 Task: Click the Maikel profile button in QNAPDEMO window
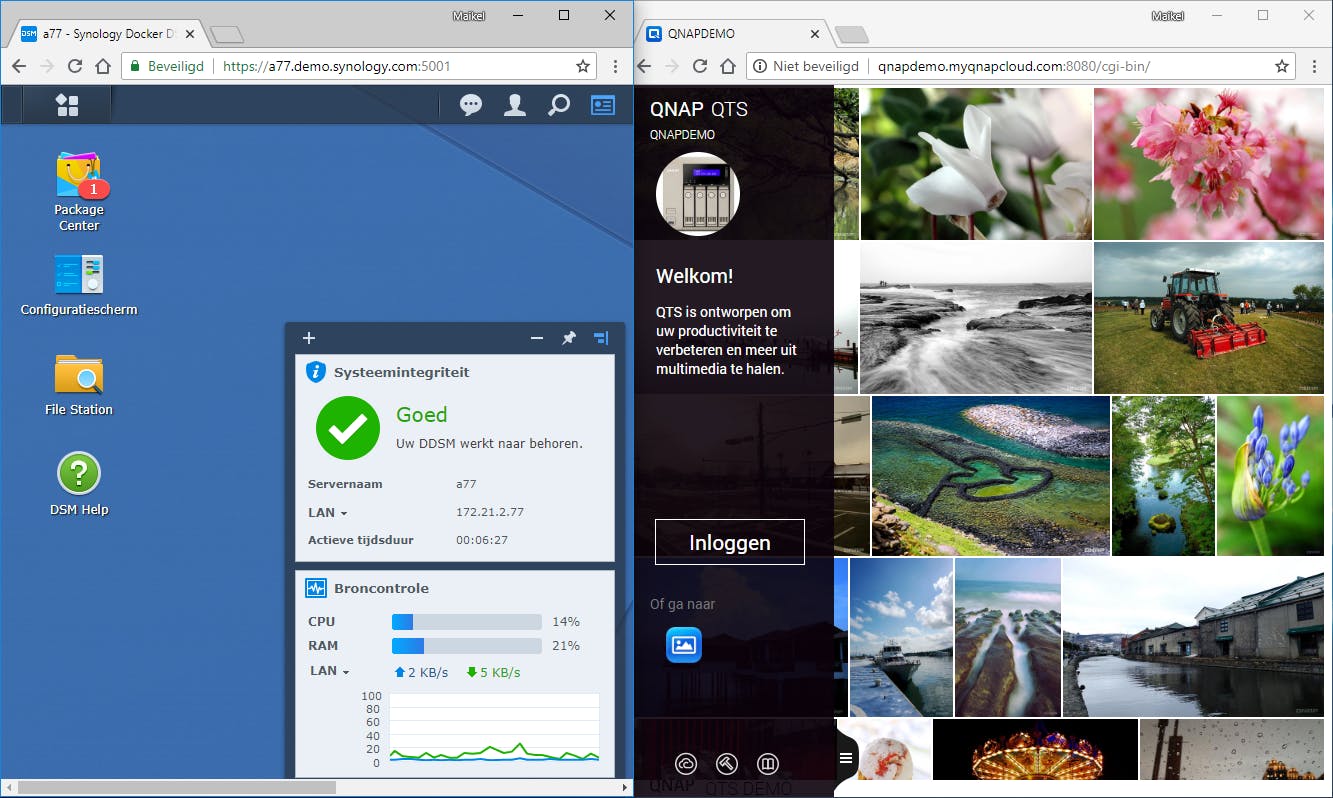(x=1167, y=15)
